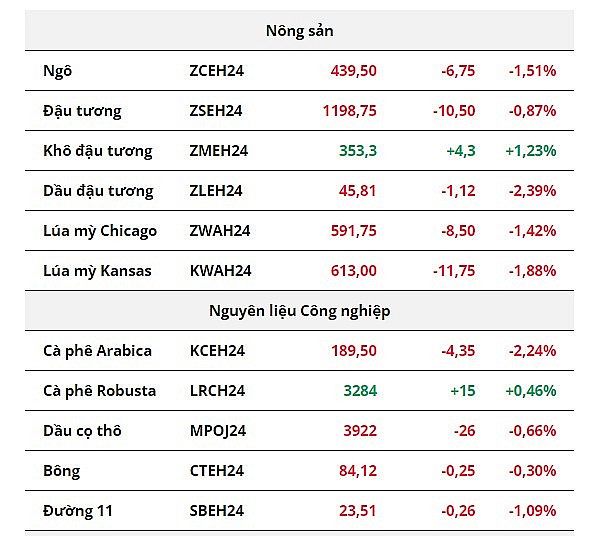Image resolution: width=611 pixels, height=536 pixels.
Task: Select the LRCH24 contract symbol
Action: [217, 391]
